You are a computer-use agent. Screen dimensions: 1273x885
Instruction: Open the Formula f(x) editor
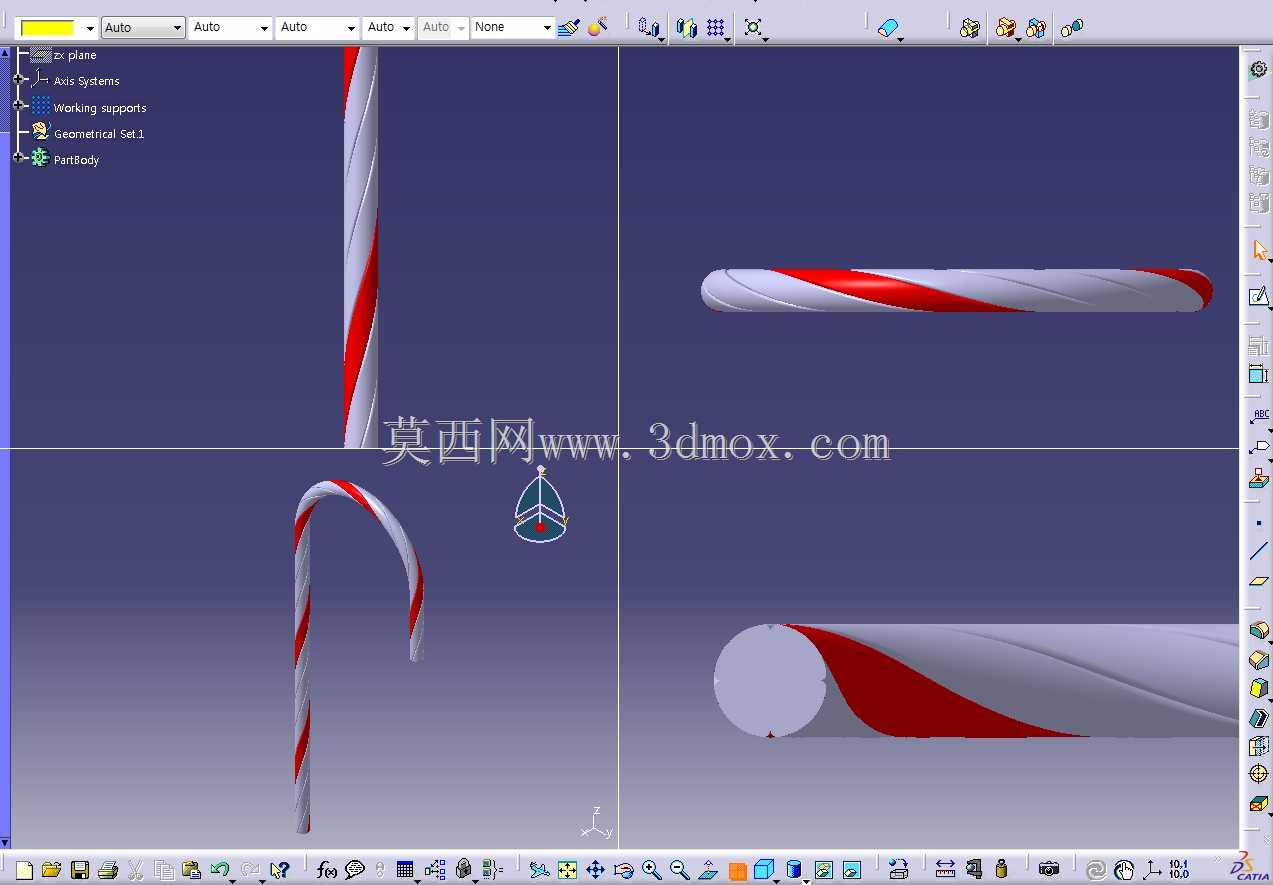coord(327,870)
